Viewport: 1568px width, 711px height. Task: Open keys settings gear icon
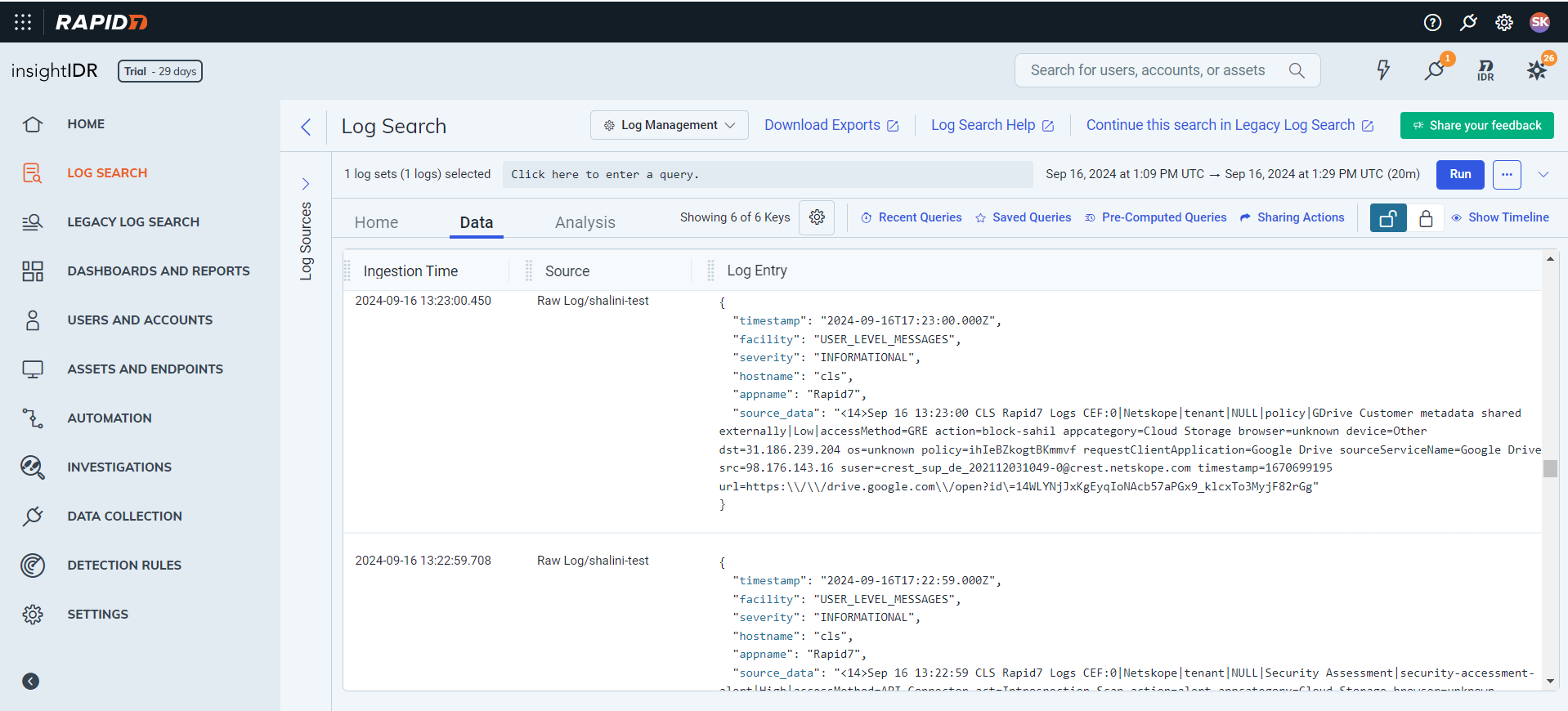point(817,217)
